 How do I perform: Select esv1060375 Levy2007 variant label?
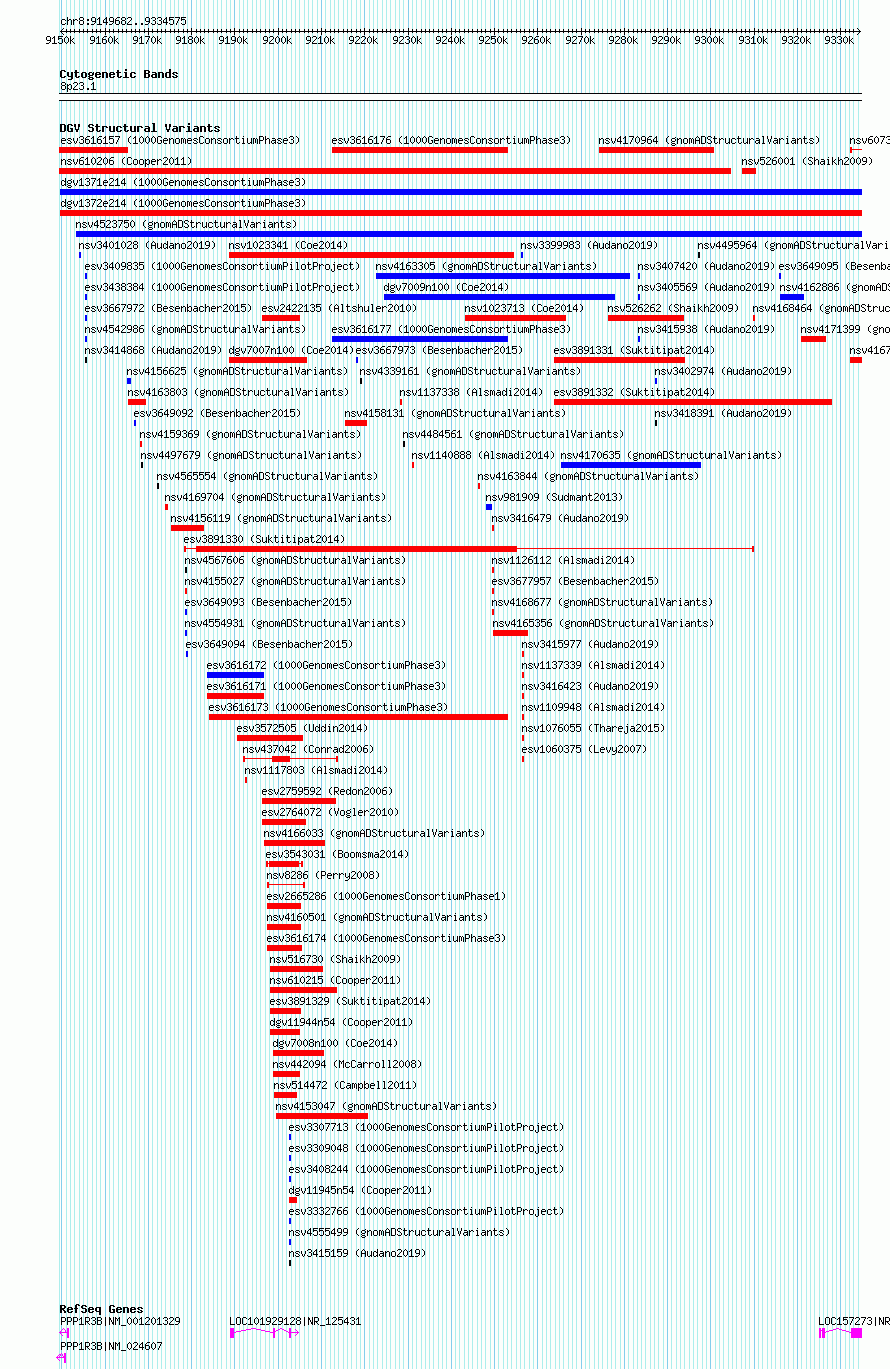pyautogui.click(x=584, y=749)
